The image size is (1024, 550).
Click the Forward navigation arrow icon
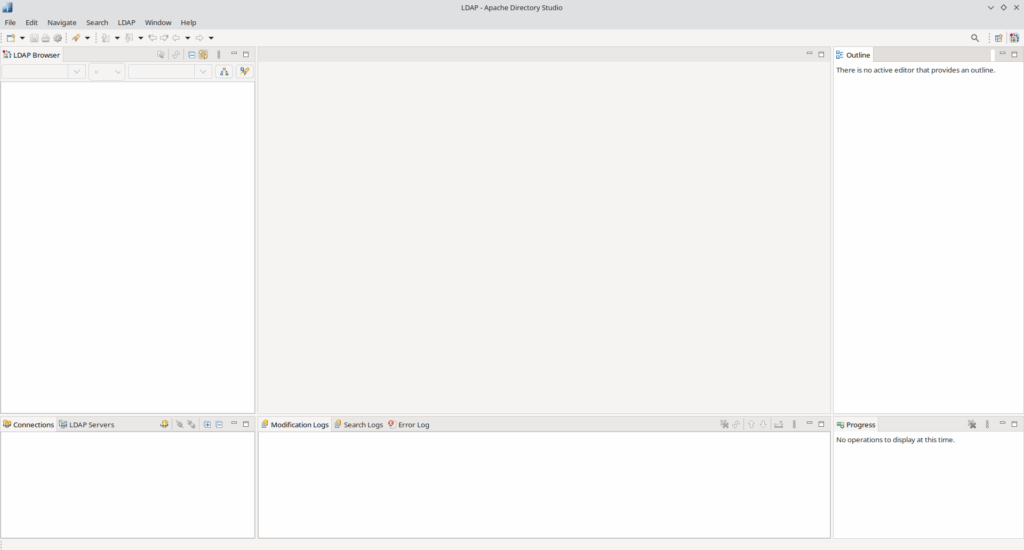[x=199, y=38]
